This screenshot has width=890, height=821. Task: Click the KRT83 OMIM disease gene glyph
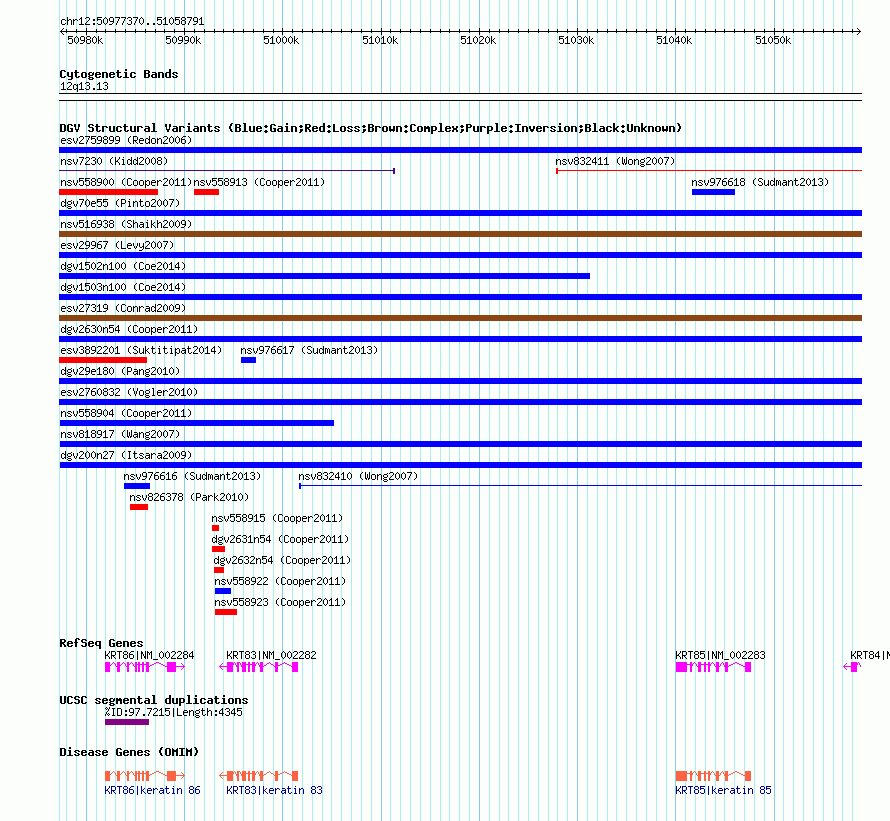point(259,776)
